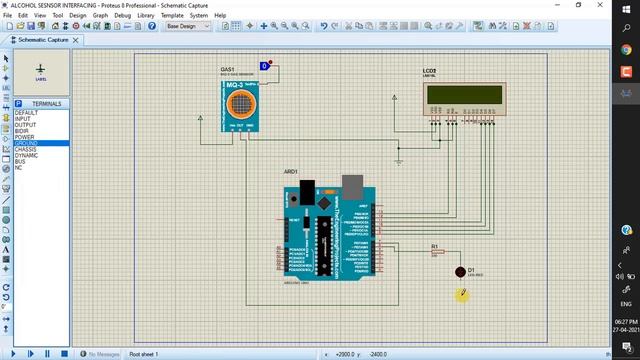
Task: Create a new design with New icon
Action: [x=9, y=26]
